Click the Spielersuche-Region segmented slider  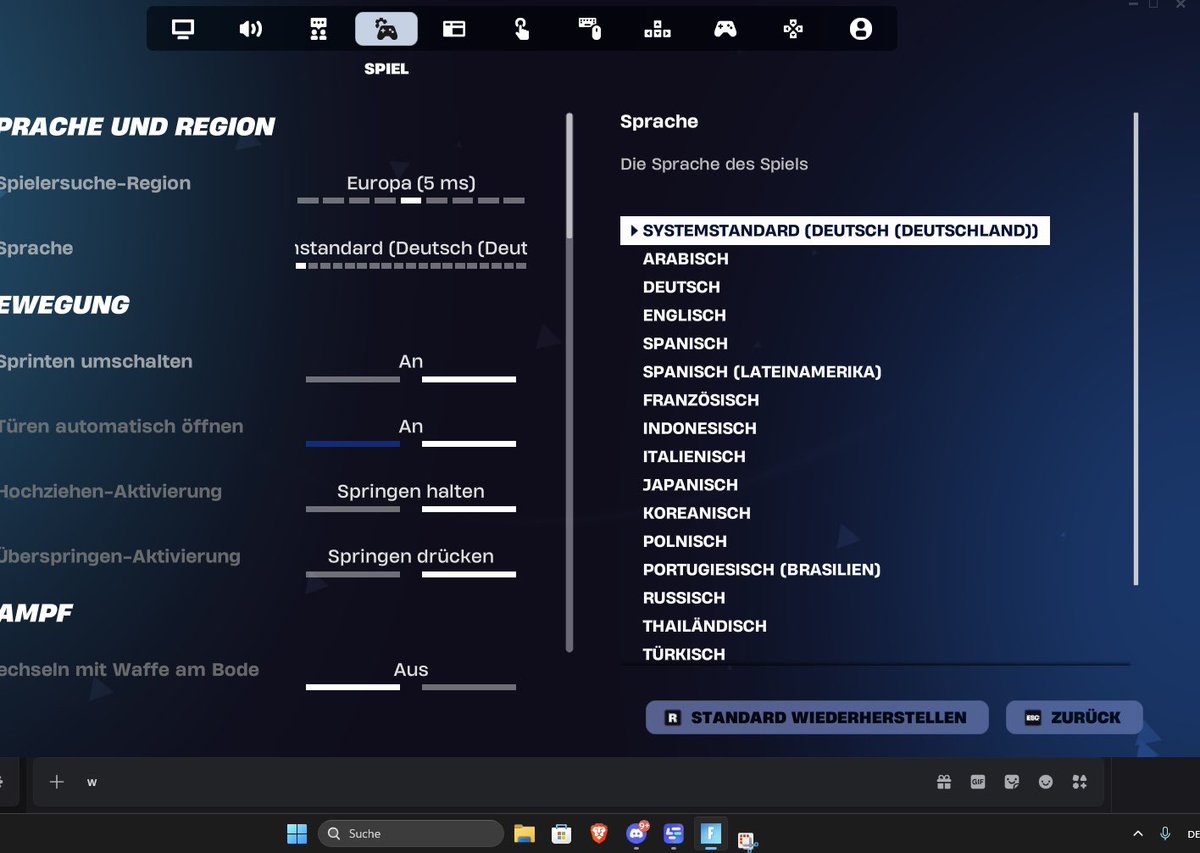411,201
